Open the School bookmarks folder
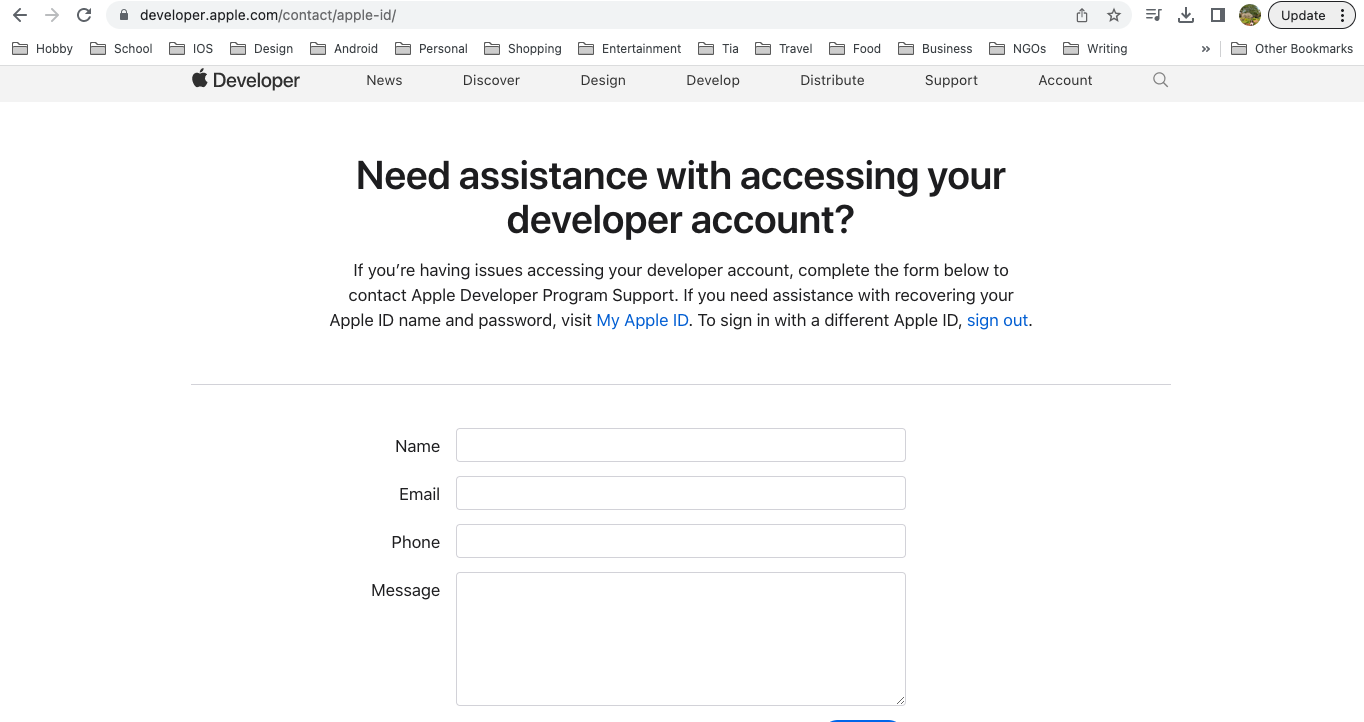Screen dimensions: 1364x722 [121, 48]
